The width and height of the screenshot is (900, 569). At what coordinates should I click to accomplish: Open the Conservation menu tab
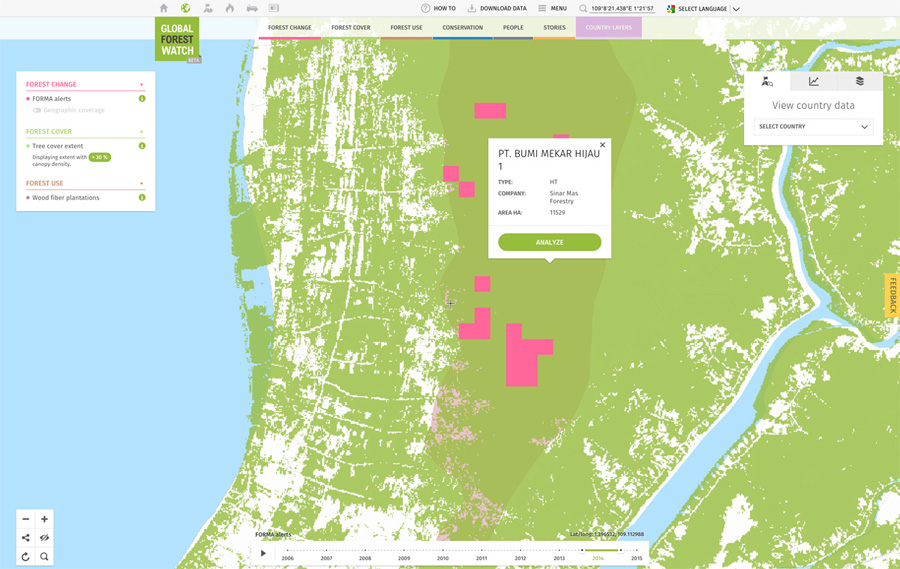point(463,28)
